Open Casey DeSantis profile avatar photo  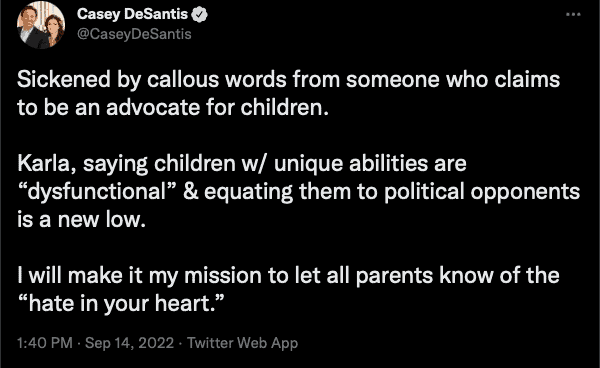point(41,25)
